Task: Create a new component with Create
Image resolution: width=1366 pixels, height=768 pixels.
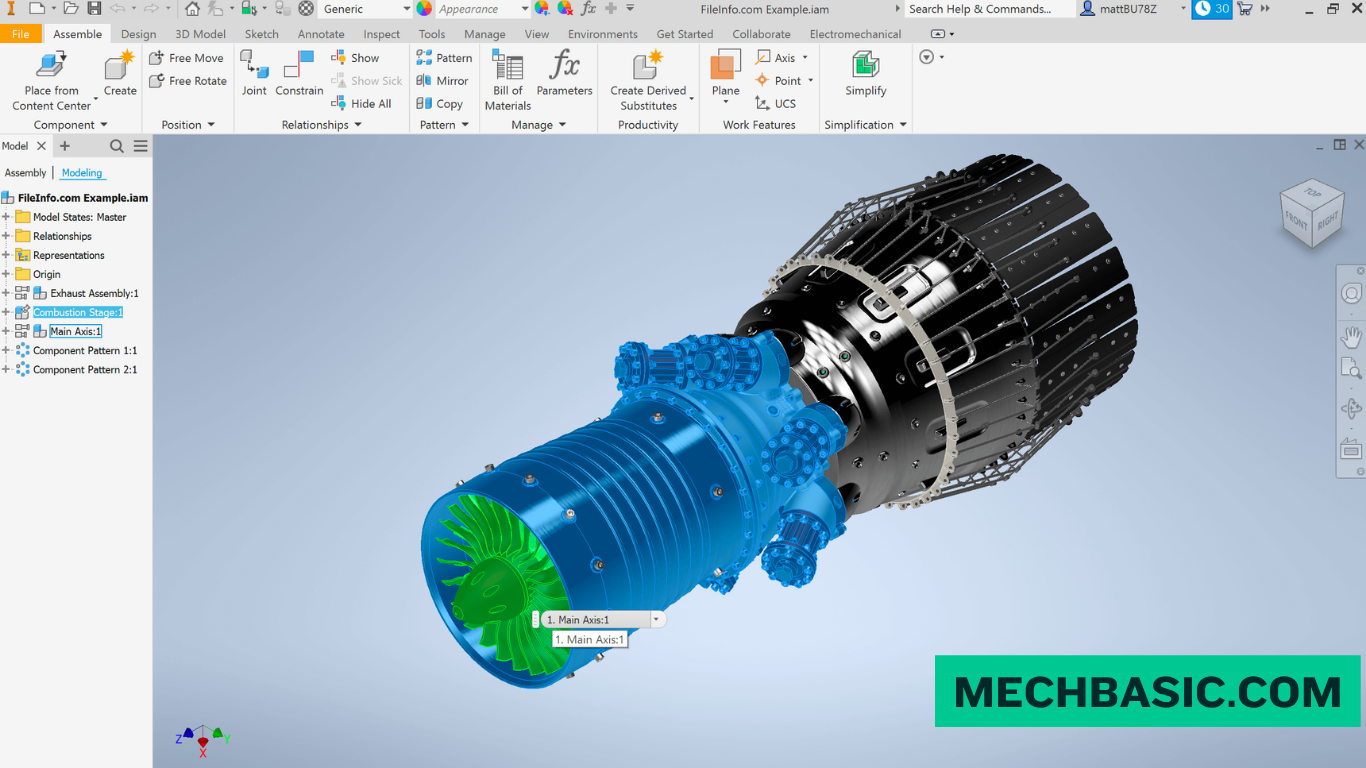Action: 120,75
